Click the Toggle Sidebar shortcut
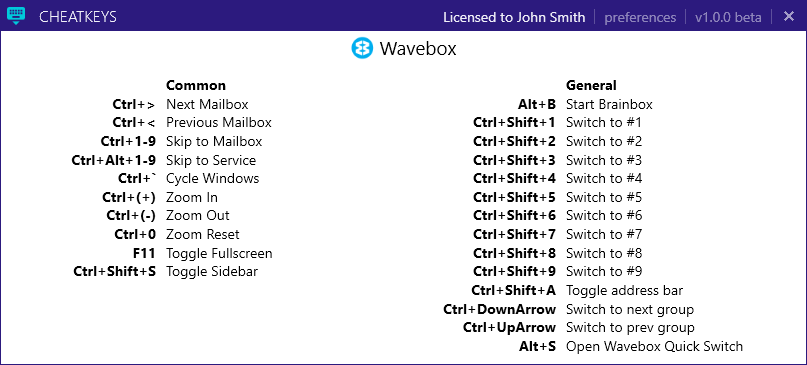Screen dimensions: 807x365 (165, 271)
